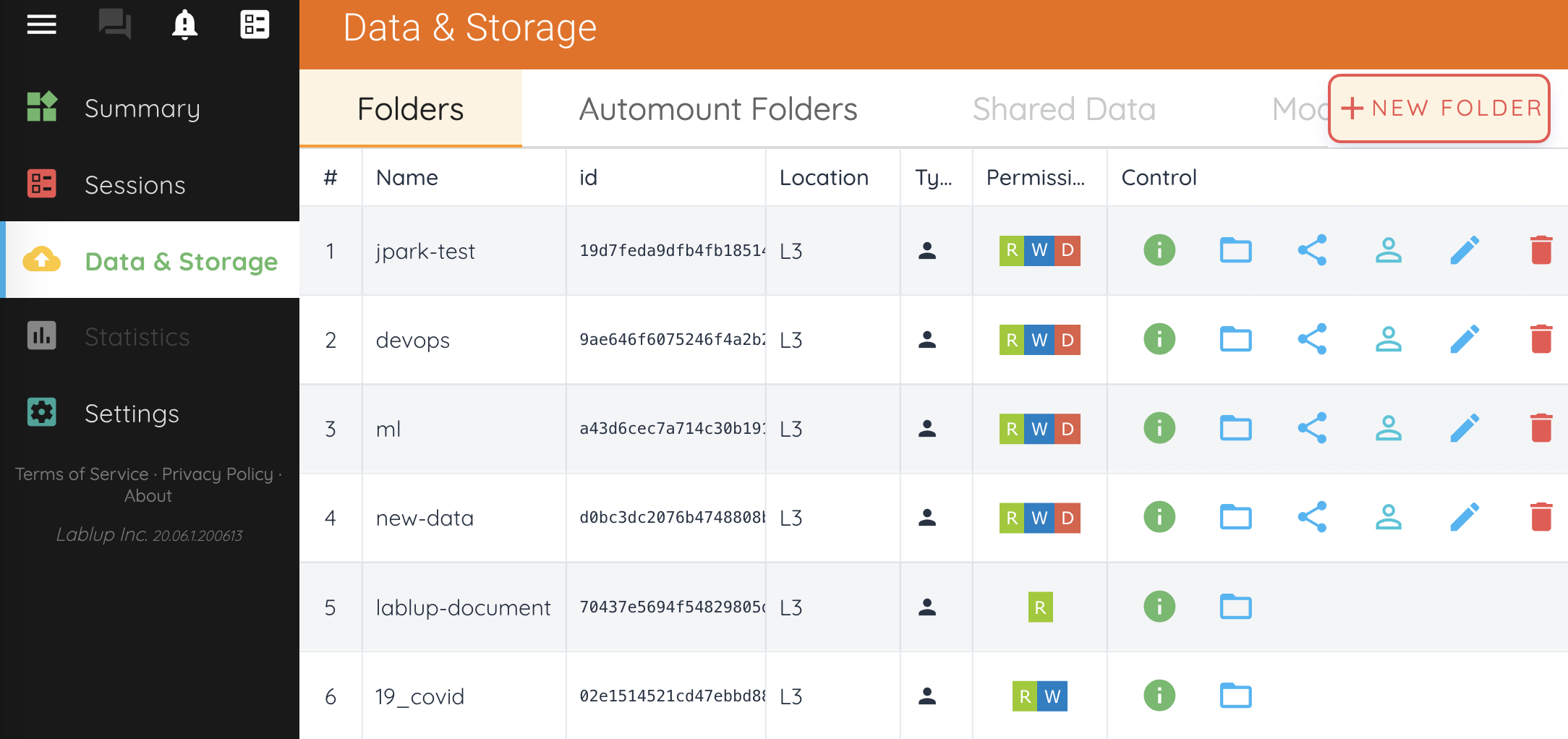The image size is (1568, 739).
Task: Edit new-data folder with pencil icon
Action: coord(1465,517)
